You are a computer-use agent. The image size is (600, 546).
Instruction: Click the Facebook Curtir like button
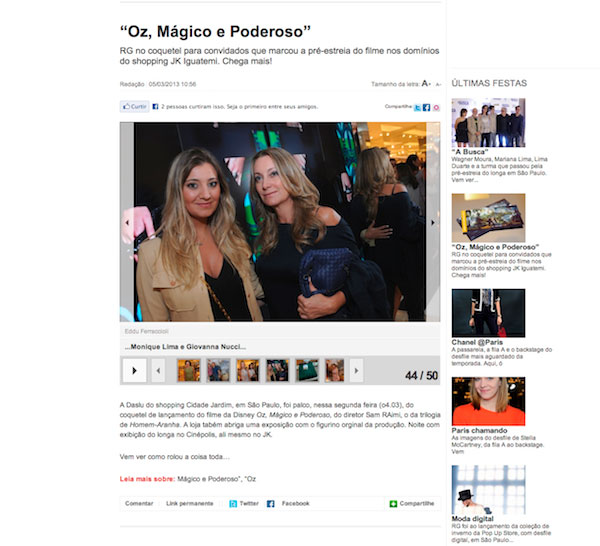tap(134, 106)
